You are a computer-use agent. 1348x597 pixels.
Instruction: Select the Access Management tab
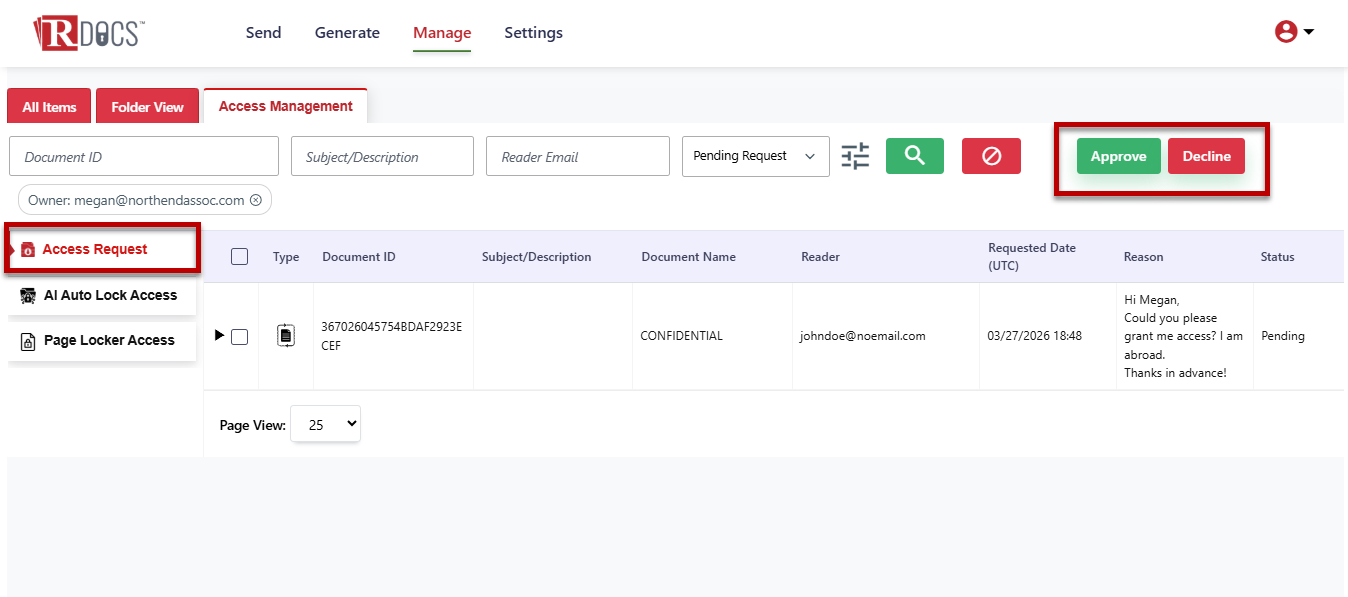(286, 106)
